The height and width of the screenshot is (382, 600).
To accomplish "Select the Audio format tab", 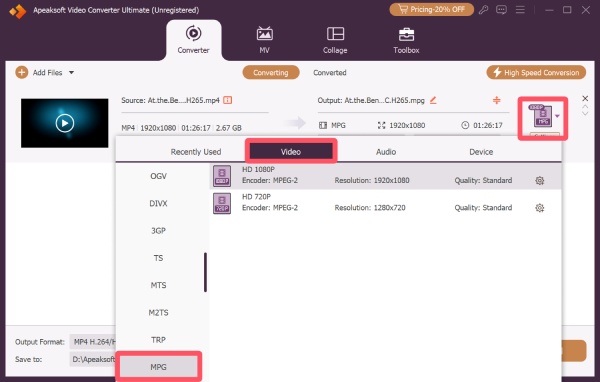I will point(386,152).
